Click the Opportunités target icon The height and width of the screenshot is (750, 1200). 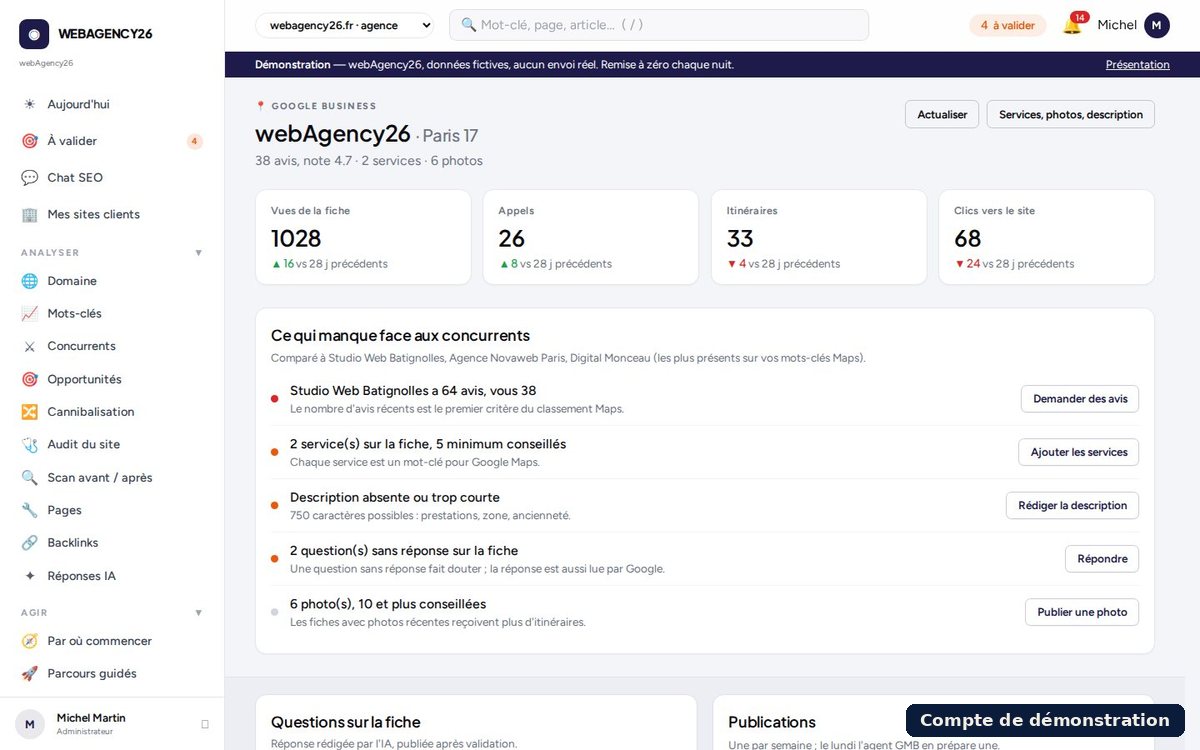[x=29, y=379]
